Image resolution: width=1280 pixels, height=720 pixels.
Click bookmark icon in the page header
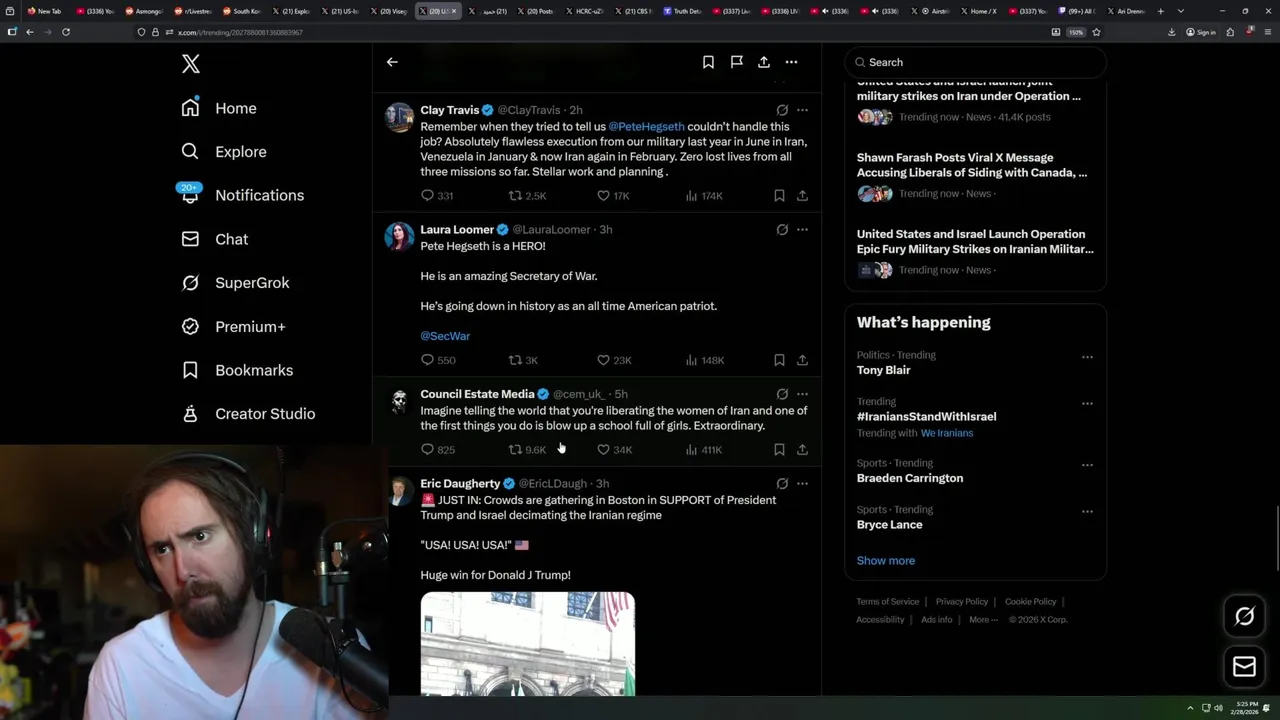[x=708, y=62]
